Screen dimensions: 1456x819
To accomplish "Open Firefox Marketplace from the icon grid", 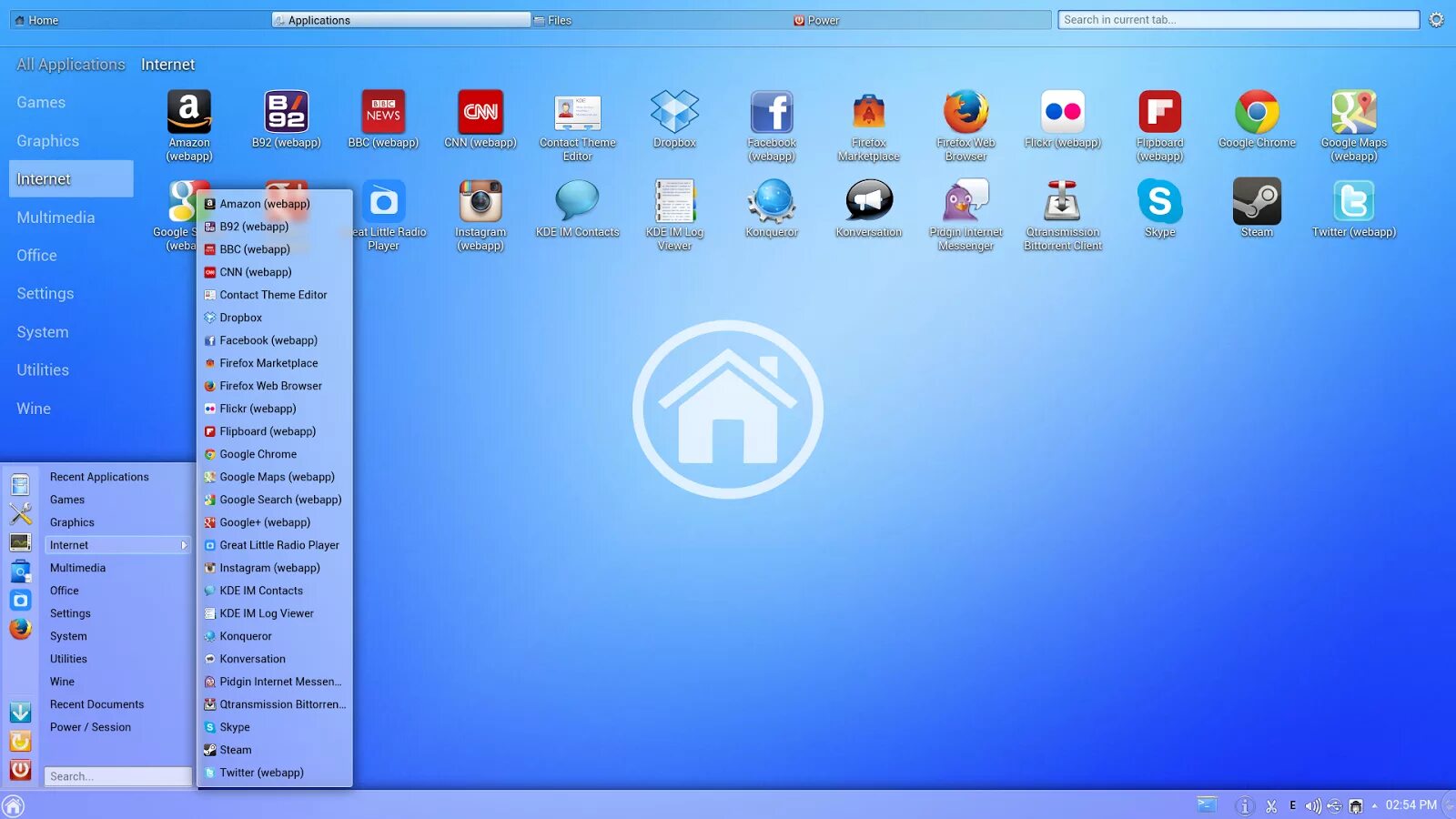I will coord(869,112).
